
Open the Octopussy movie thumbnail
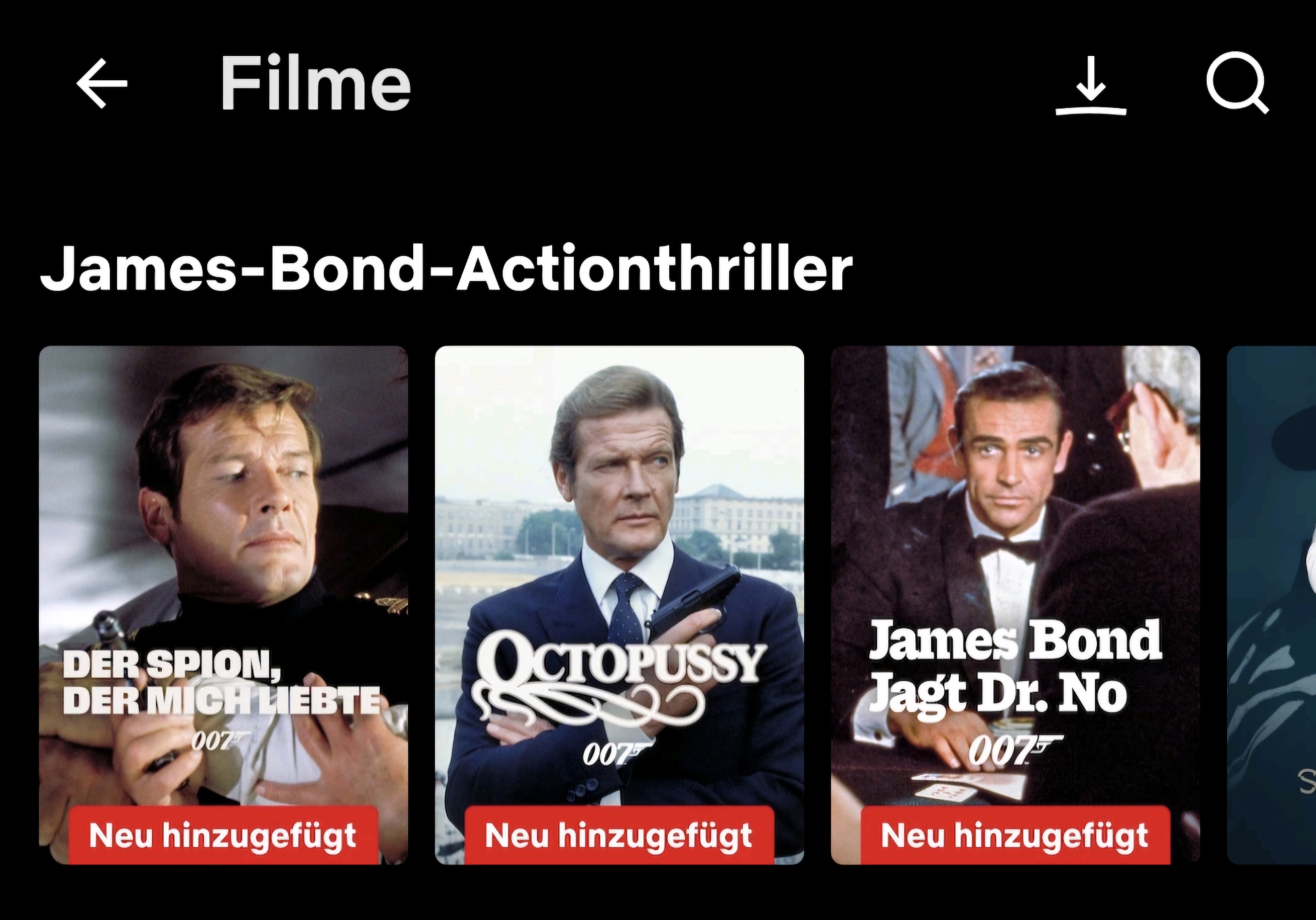(619, 605)
